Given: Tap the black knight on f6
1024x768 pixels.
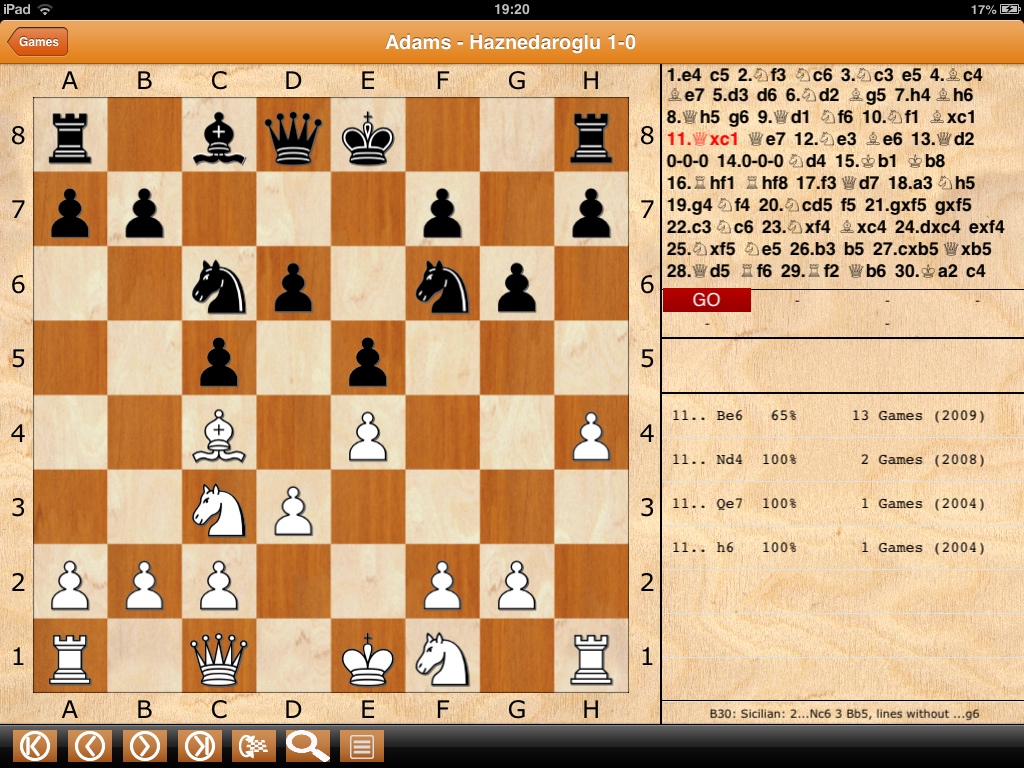Looking at the screenshot, I should 442,284.
